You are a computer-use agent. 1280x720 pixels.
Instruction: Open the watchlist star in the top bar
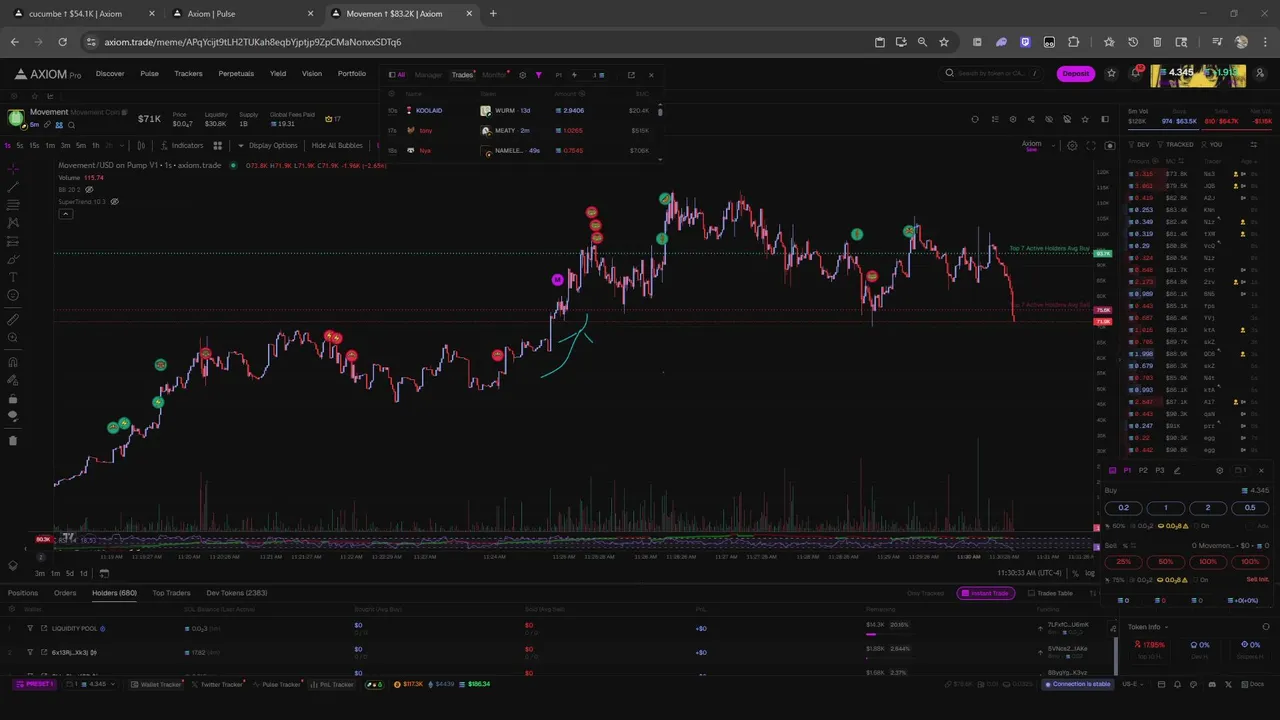tap(1111, 73)
